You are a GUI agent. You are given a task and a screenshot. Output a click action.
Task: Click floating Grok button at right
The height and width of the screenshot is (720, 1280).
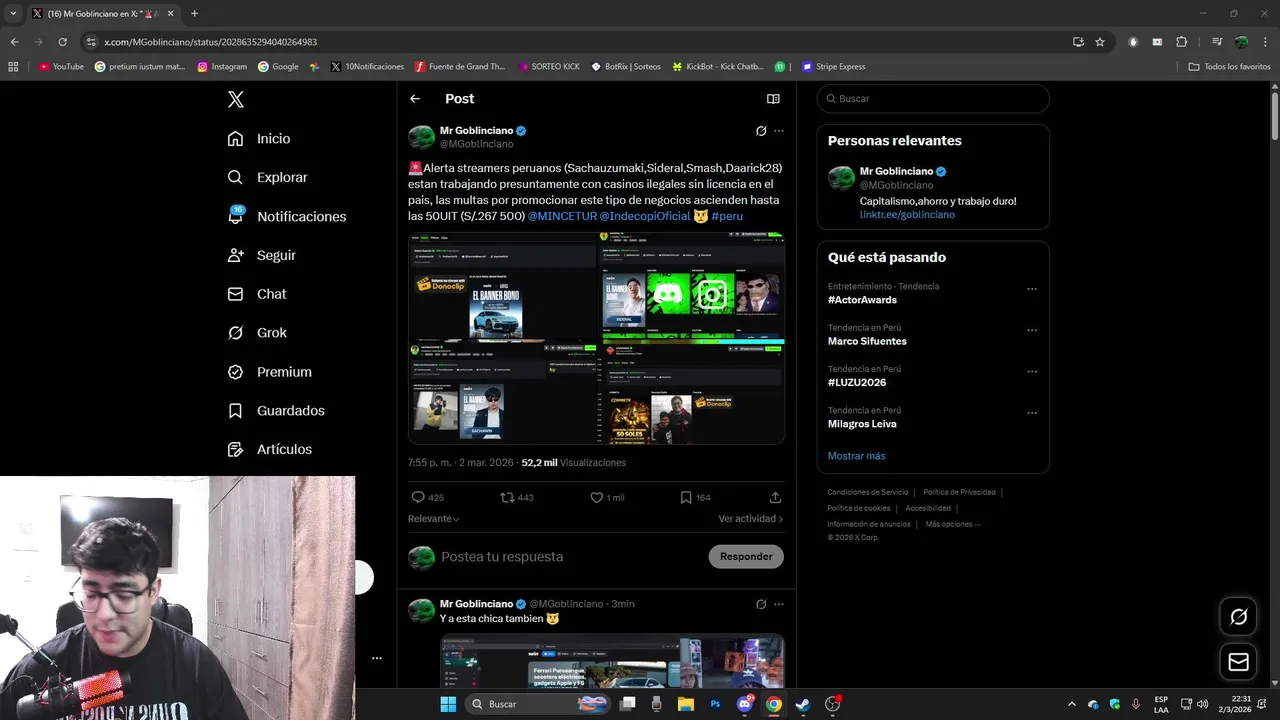coord(1239,617)
